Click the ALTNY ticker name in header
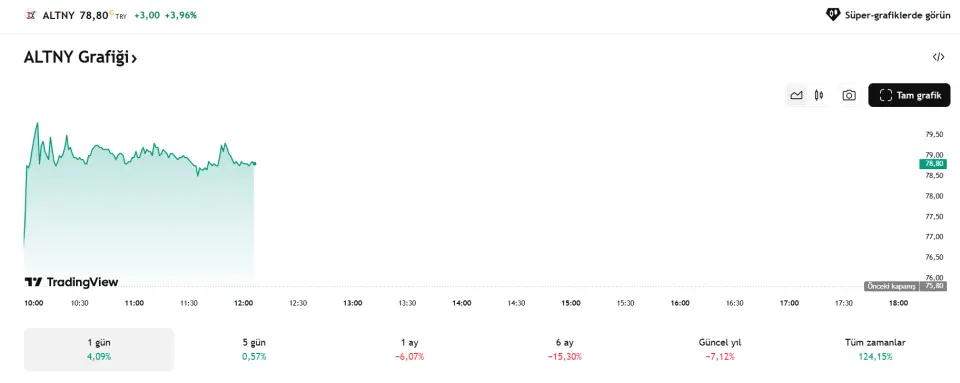Viewport: 960px width, 383px height. click(58, 15)
